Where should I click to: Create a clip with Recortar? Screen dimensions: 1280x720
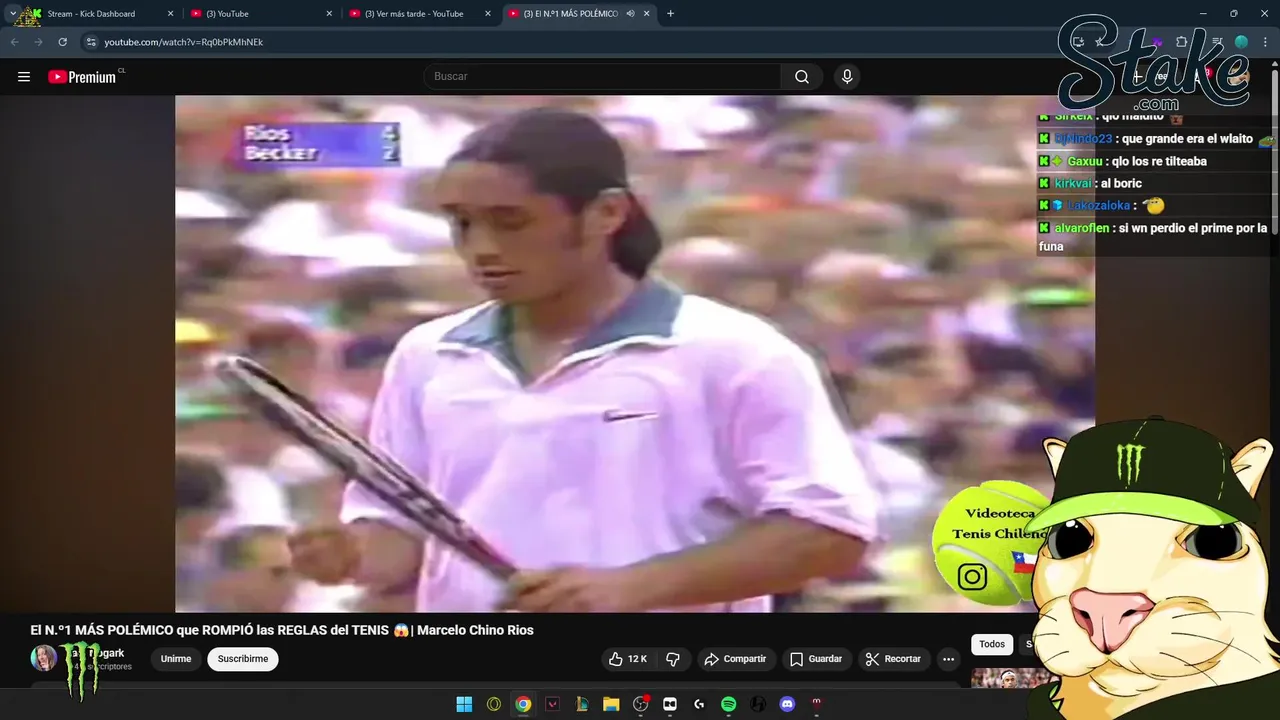pos(893,659)
